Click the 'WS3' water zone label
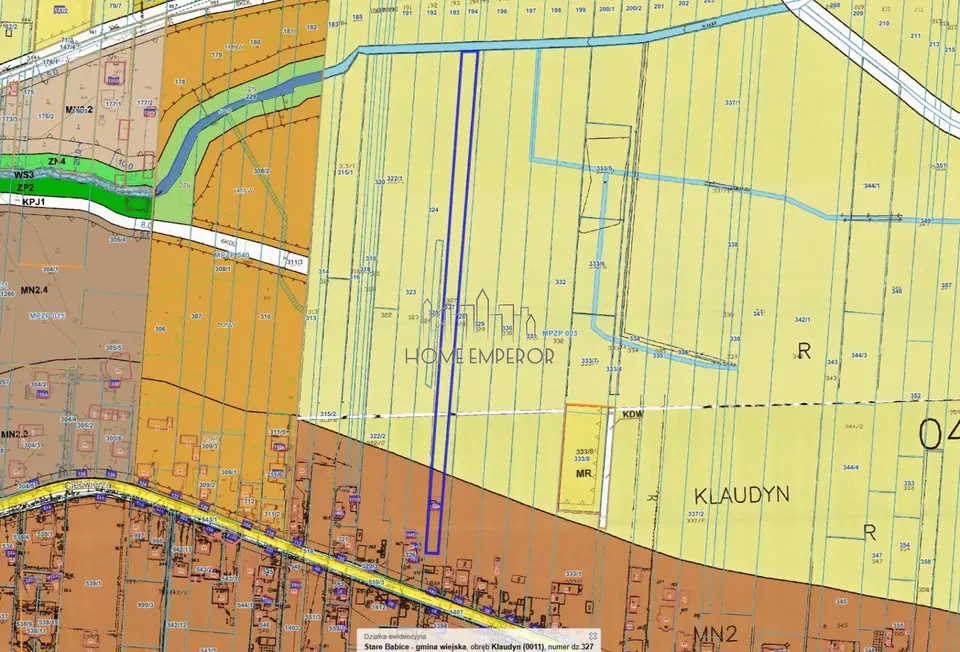The height and width of the screenshot is (652, 960). click(24, 175)
